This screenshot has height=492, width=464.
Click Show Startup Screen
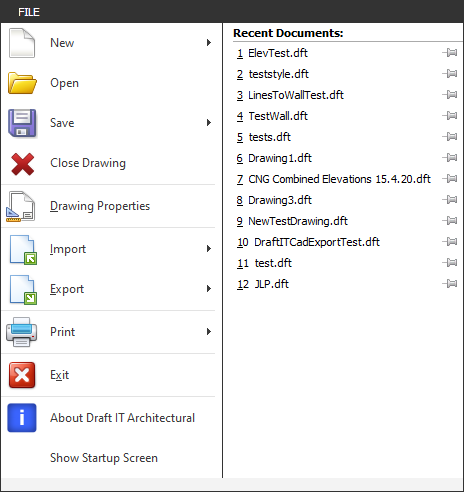(104, 458)
